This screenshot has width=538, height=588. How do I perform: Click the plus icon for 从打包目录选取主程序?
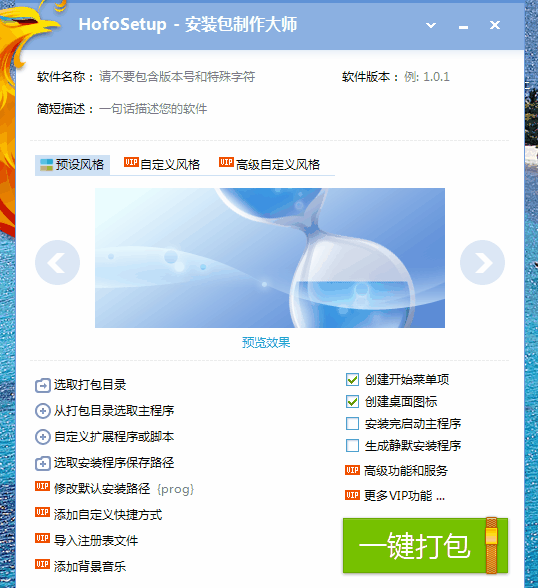tap(43, 411)
